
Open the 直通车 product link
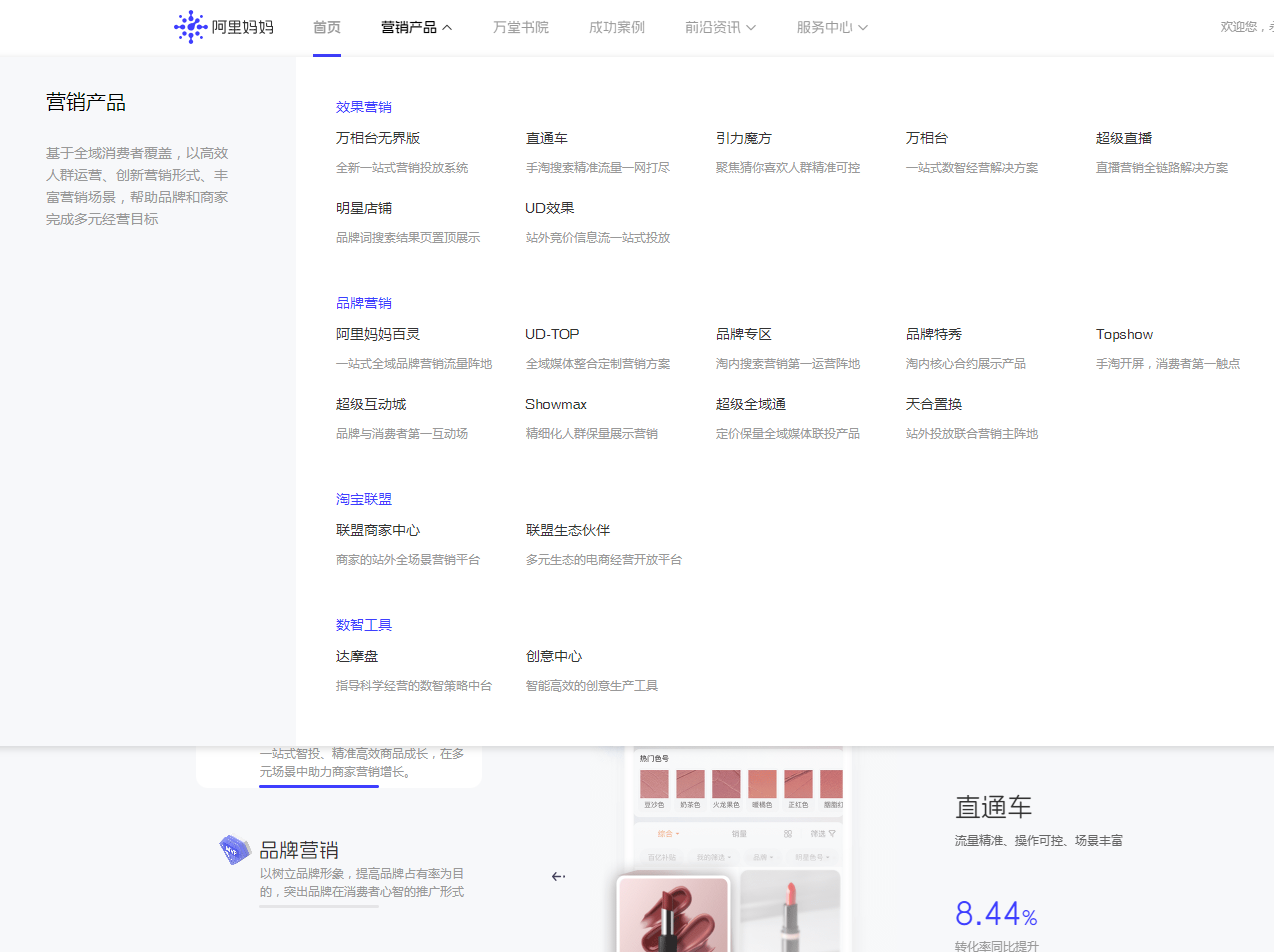point(547,138)
